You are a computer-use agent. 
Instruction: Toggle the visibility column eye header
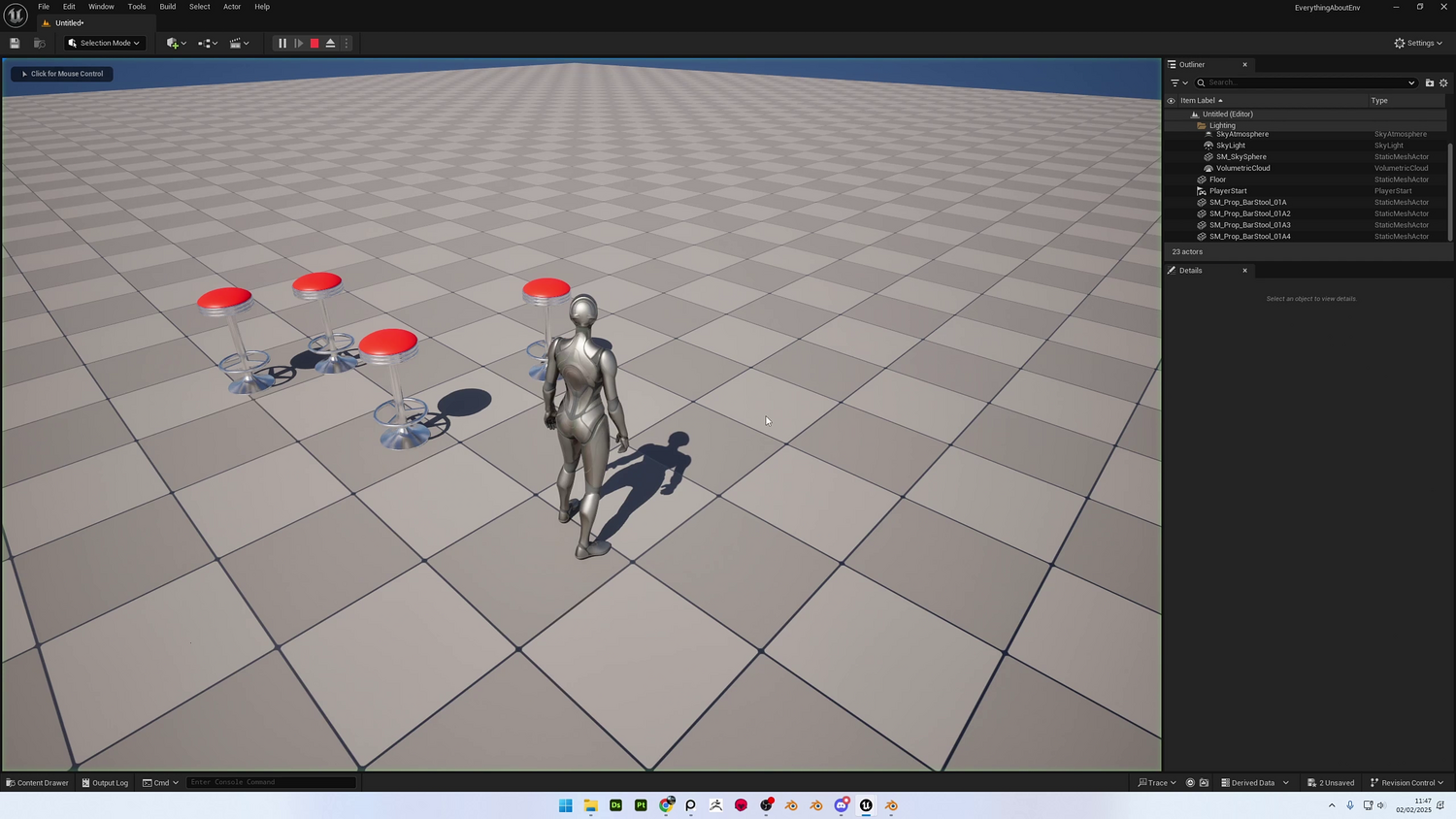pyautogui.click(x=1171, y=101)
